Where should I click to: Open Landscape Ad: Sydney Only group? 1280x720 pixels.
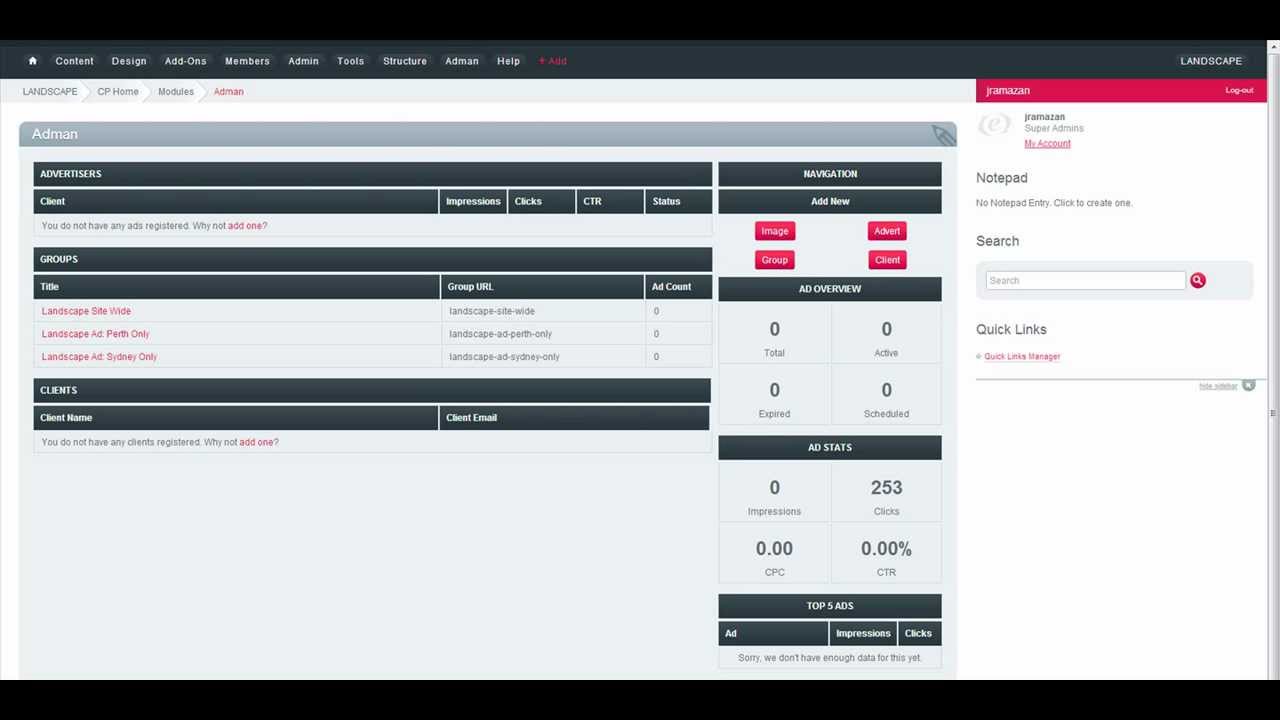tap(99, 357)
